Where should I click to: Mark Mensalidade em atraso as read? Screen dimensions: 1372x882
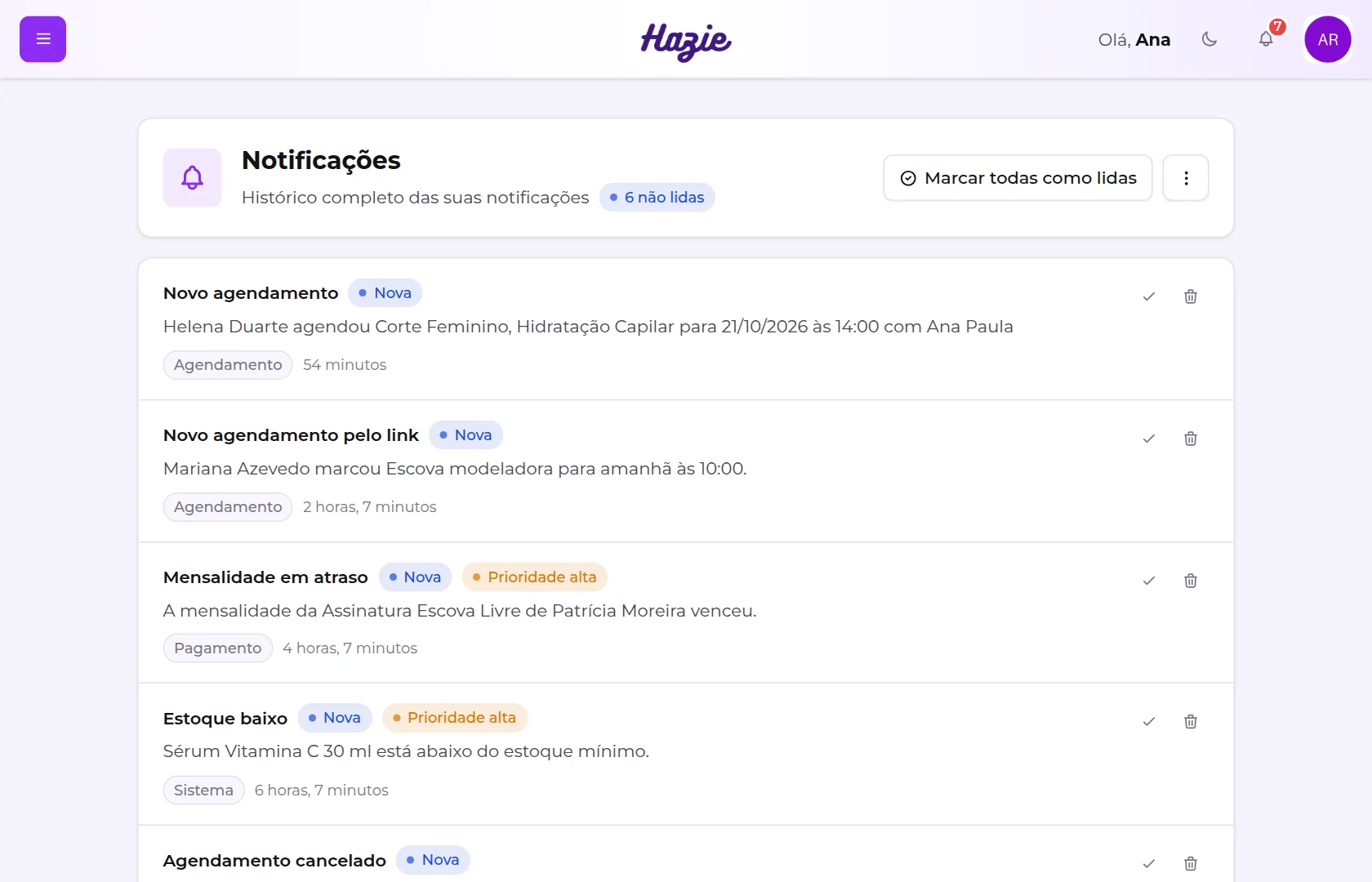1149,581
